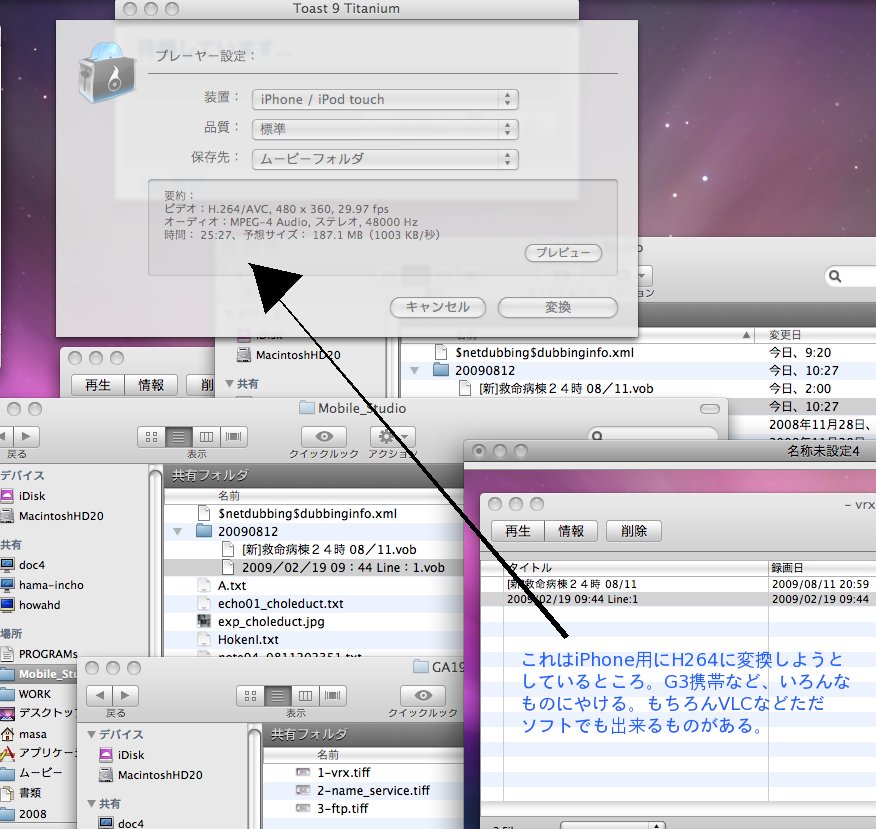Click the 削除 delete button
This screenshot has width=876, height=829.
(x=634, y=531)
